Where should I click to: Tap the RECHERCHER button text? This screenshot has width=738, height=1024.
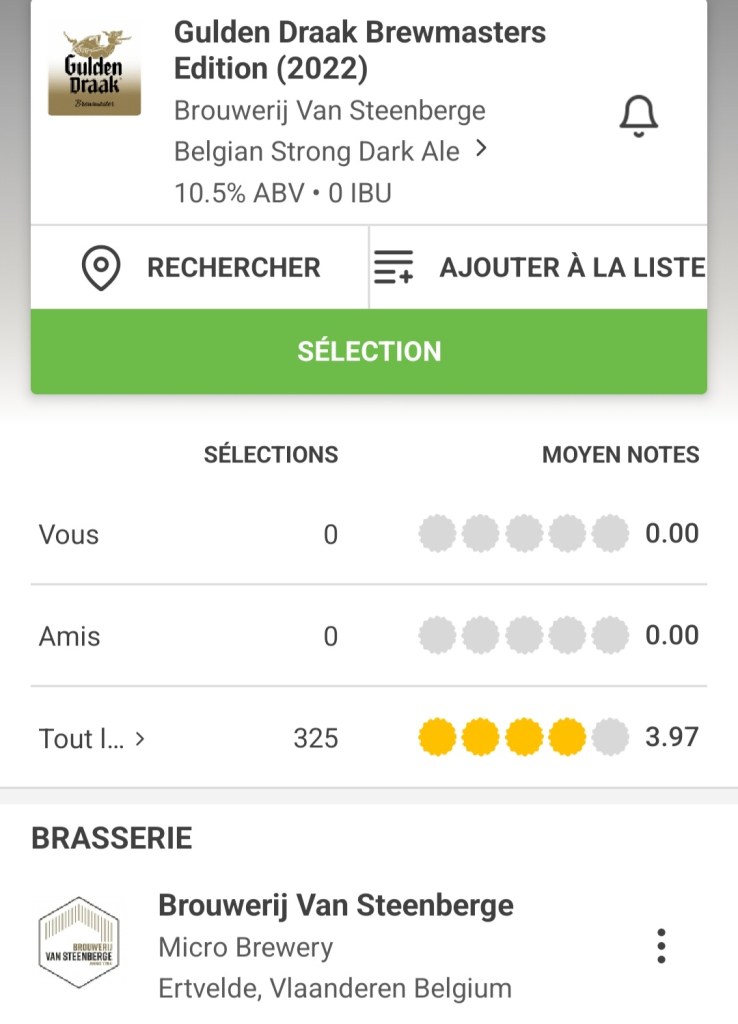(233, 268)
